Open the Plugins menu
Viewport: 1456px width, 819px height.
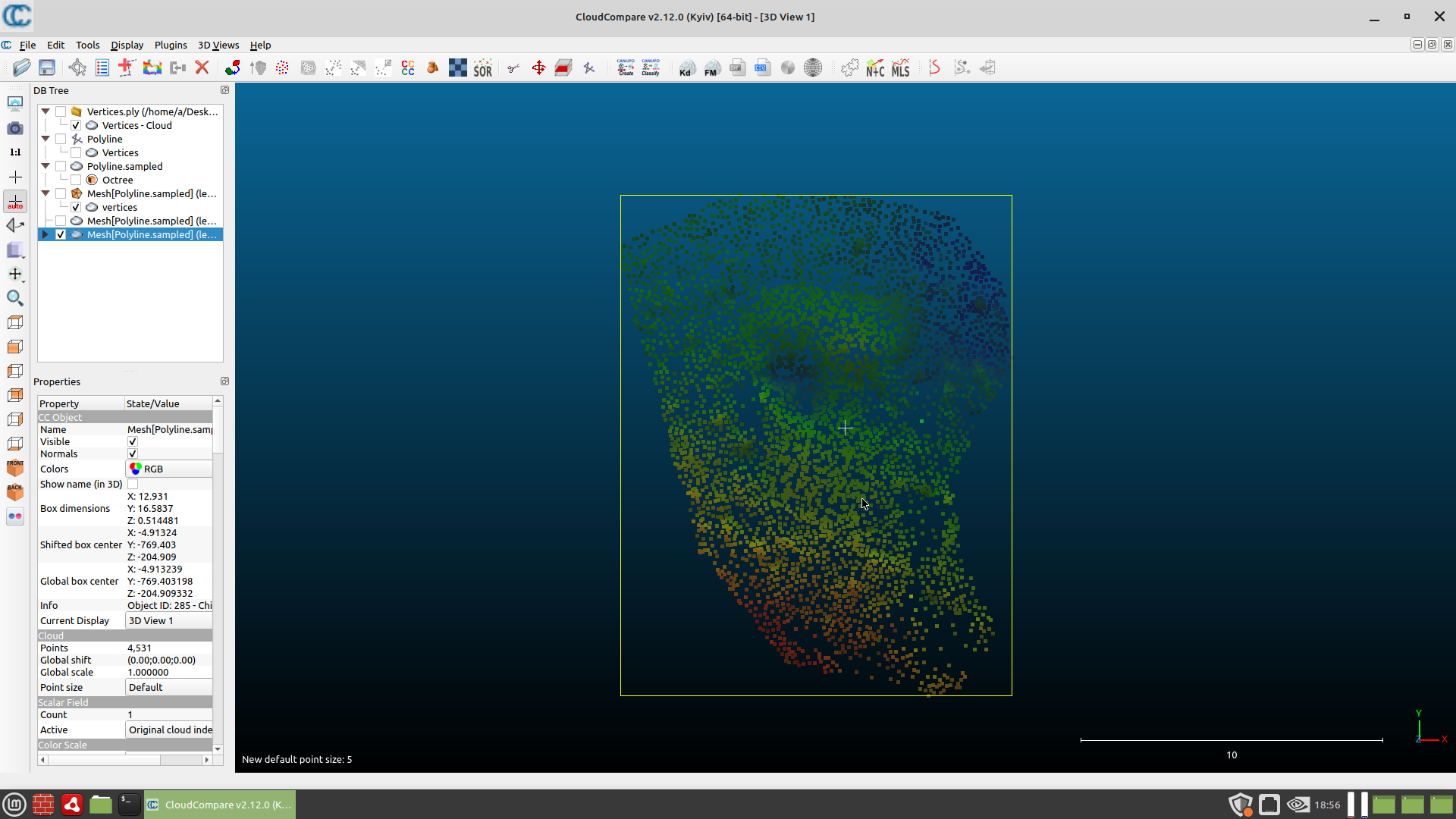pyautogui.click(x=171, y=45)
